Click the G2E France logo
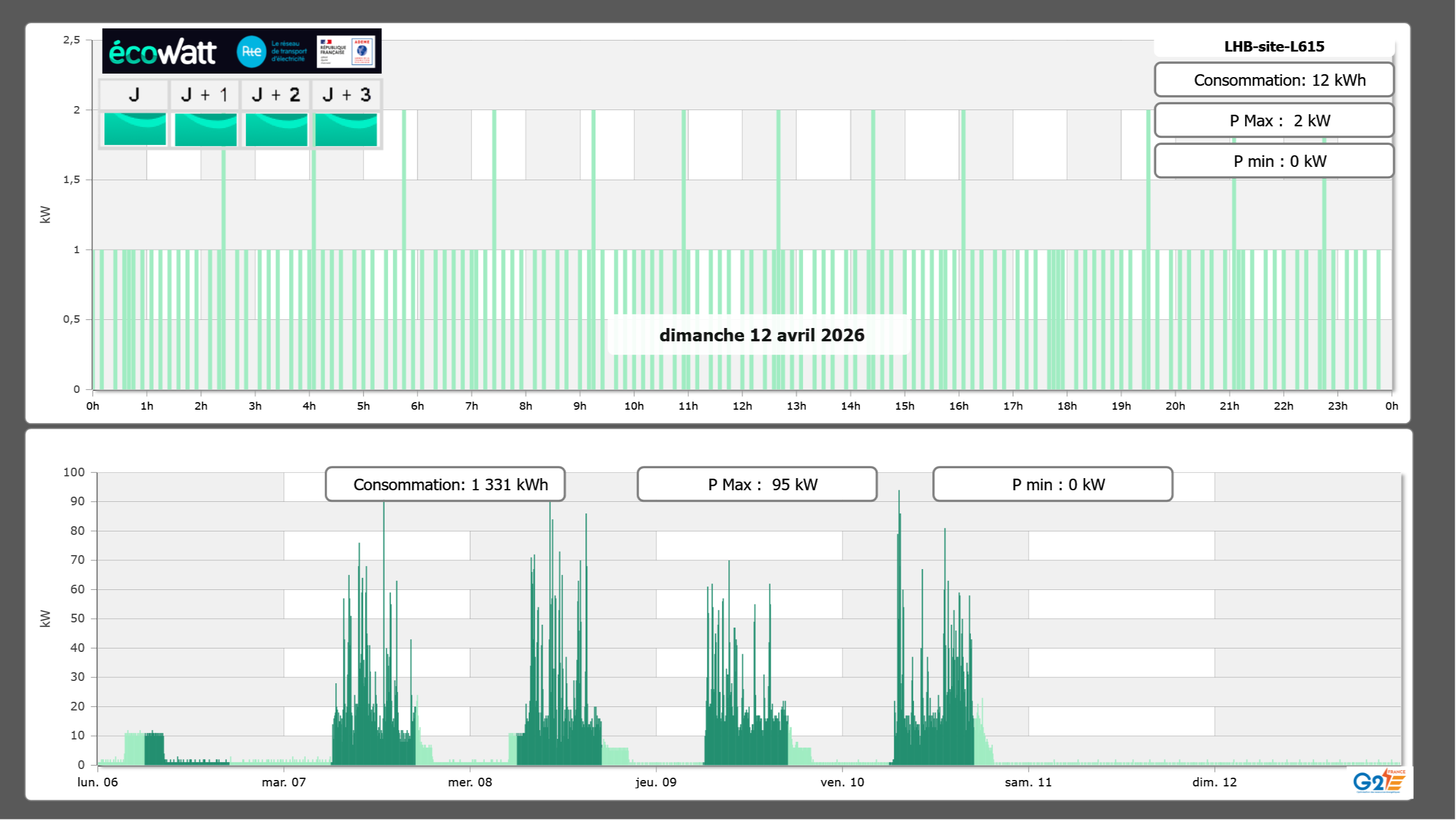Image resolution: width=1456 pixels, height=820 pixels. 1379,781
